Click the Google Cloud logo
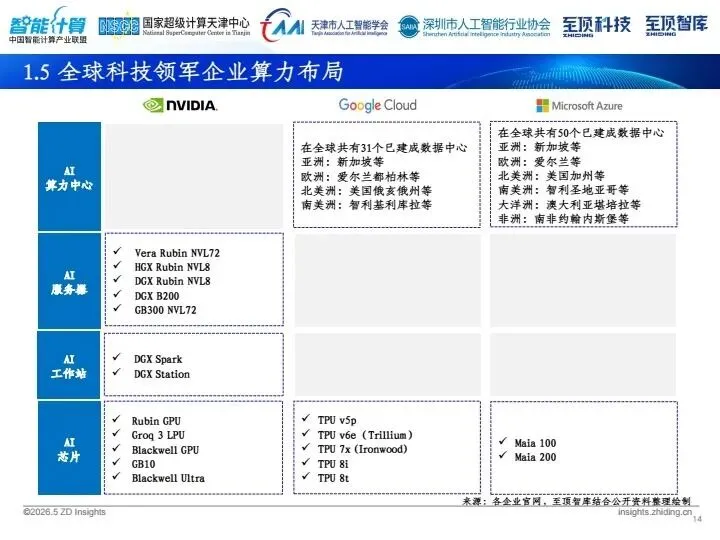 [377, 105]
